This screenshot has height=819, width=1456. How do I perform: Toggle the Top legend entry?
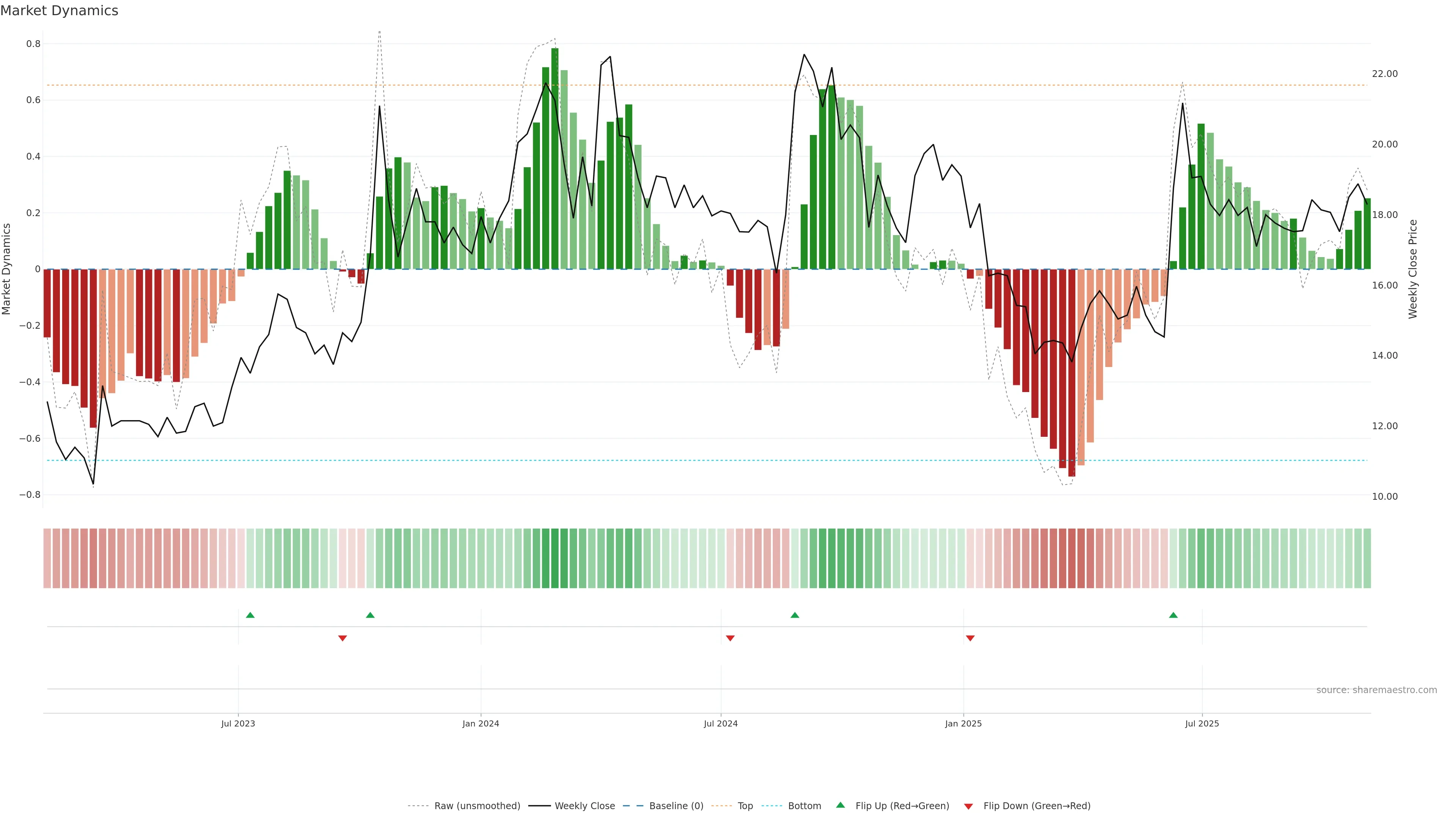tap(745, 806)
